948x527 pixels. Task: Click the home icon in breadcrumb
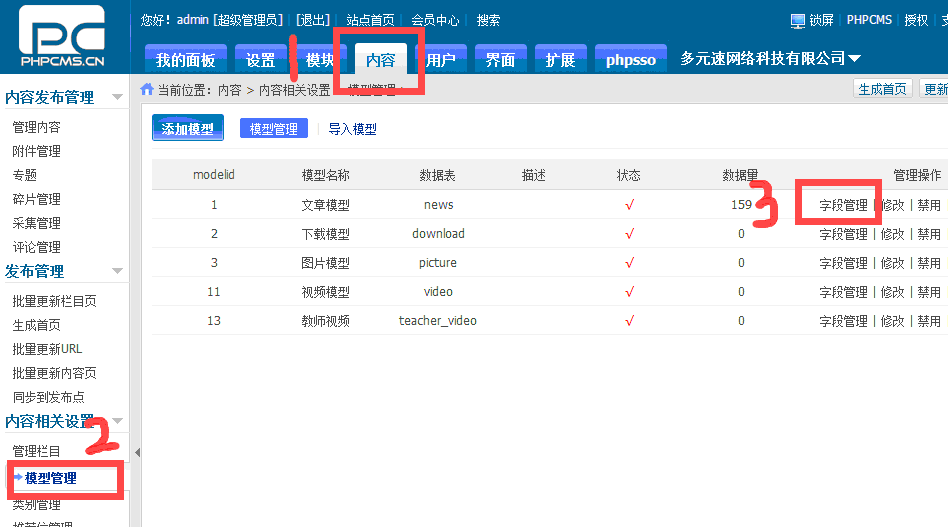tap(147, 89)
